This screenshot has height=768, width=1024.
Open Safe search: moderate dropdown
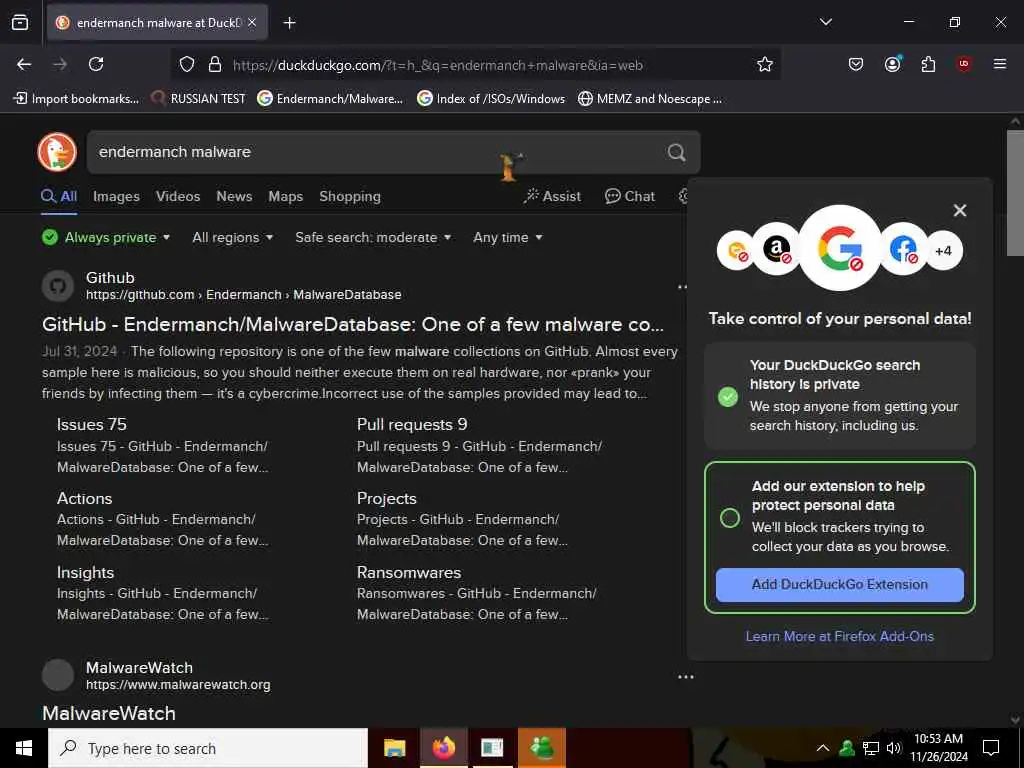coord(373,237)
